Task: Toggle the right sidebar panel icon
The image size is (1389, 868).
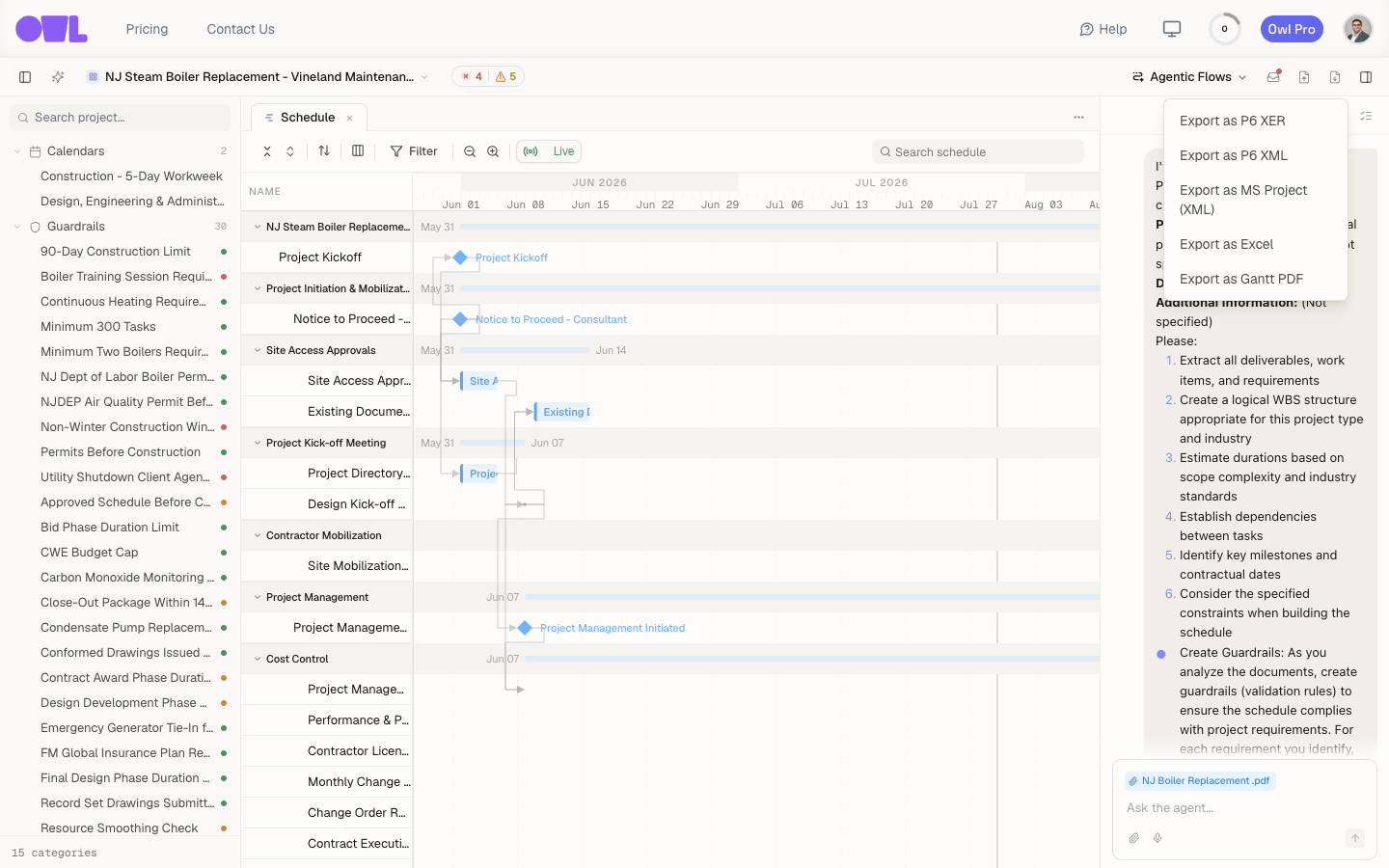Action: [1366, 77]
